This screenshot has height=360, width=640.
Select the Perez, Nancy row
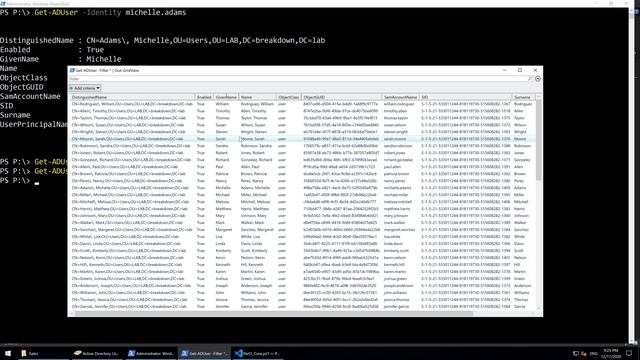302,180
